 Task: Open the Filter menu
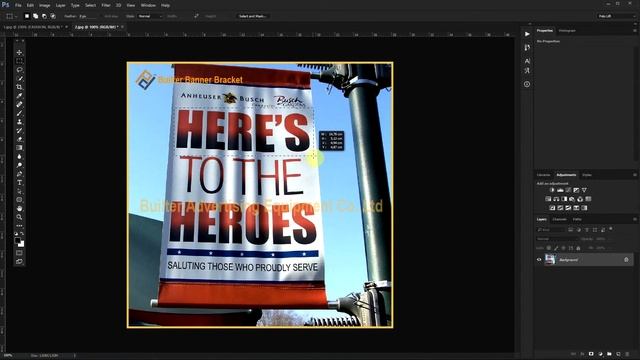(x=106, y=5)
